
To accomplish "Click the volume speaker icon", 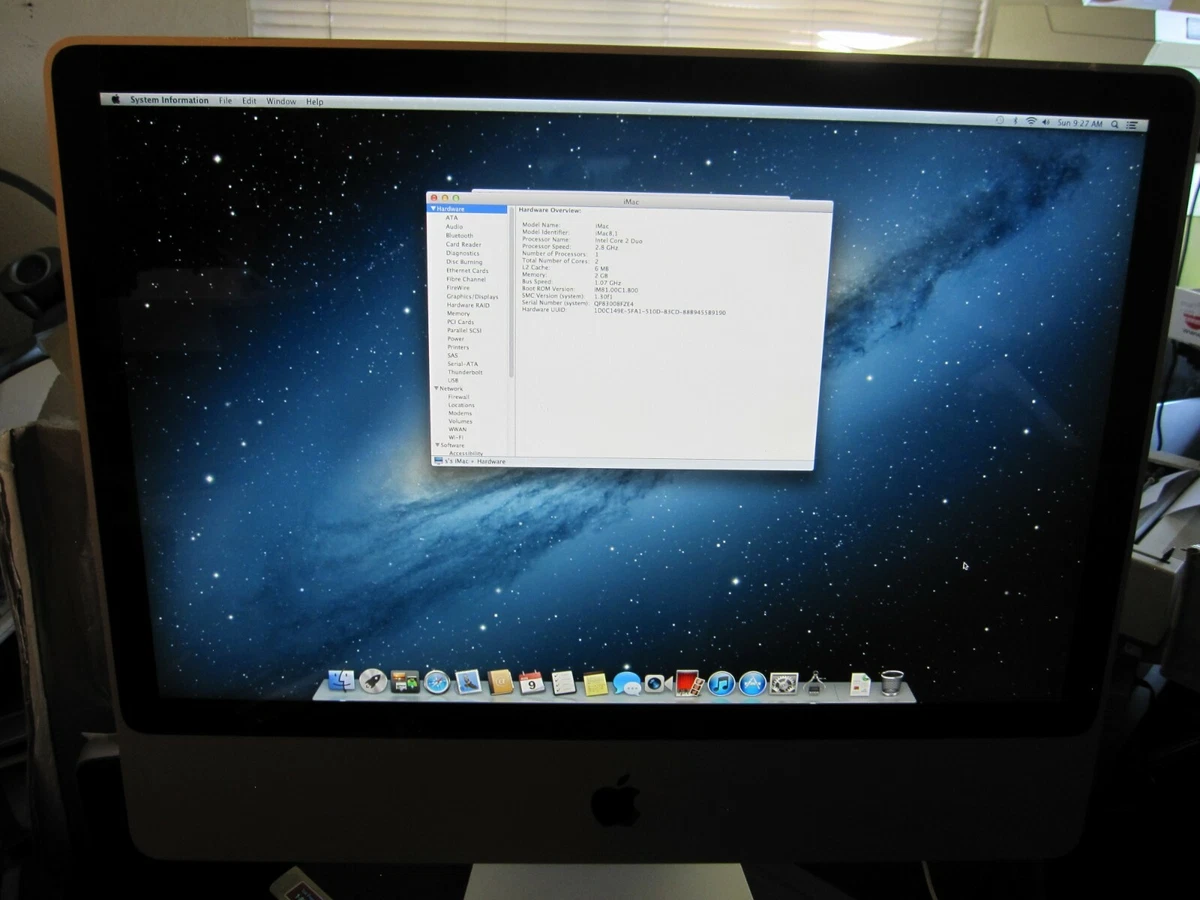I will pyautogui.click(x=1047, y=123).
